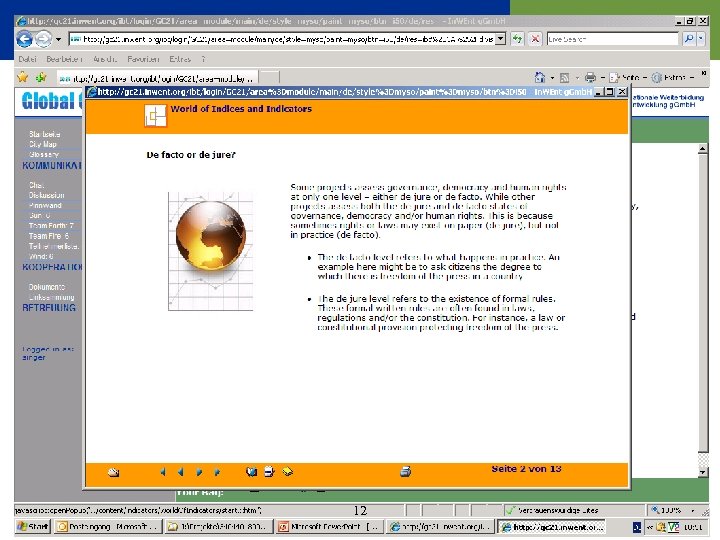Image resolution: width=720 pixels, height=540 pixels.
Task: Open Favorites Center yellow star icon
Action: coord(22,77)
